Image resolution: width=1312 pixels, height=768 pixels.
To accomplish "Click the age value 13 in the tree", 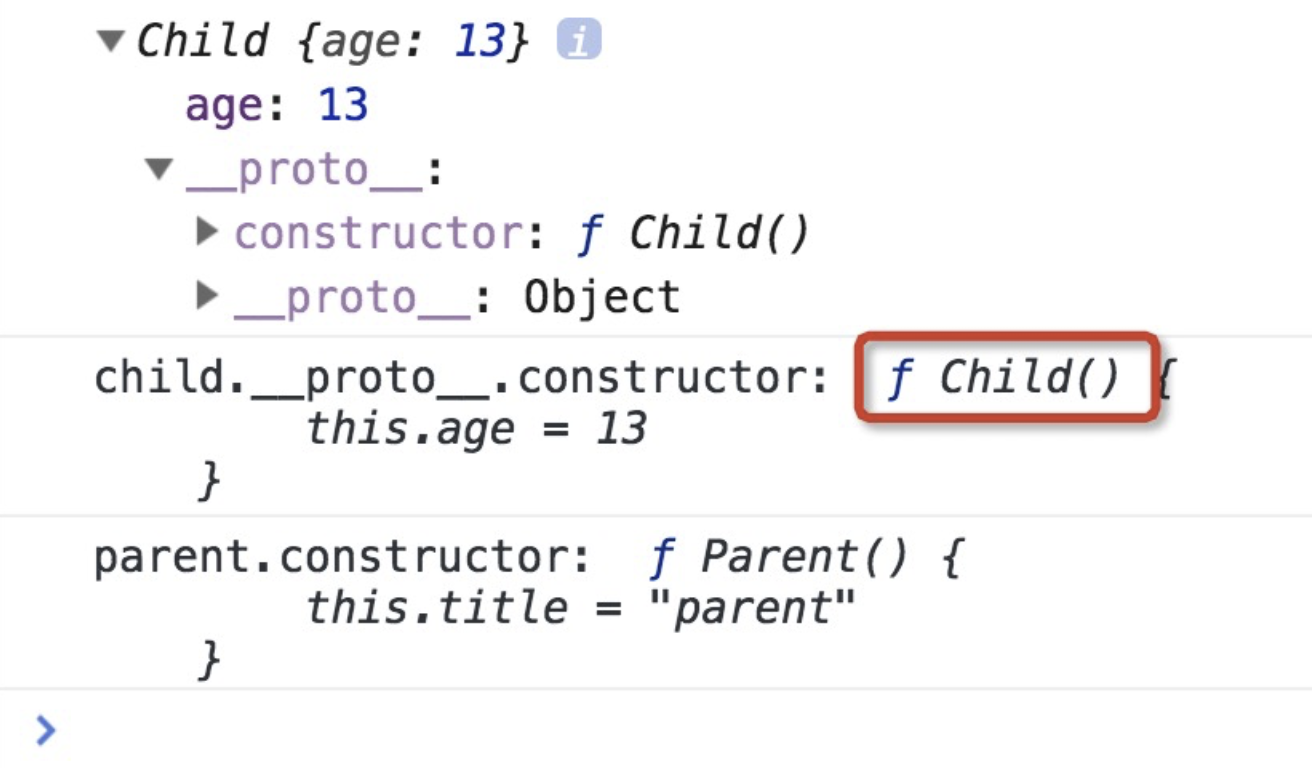I will point(343,105).
